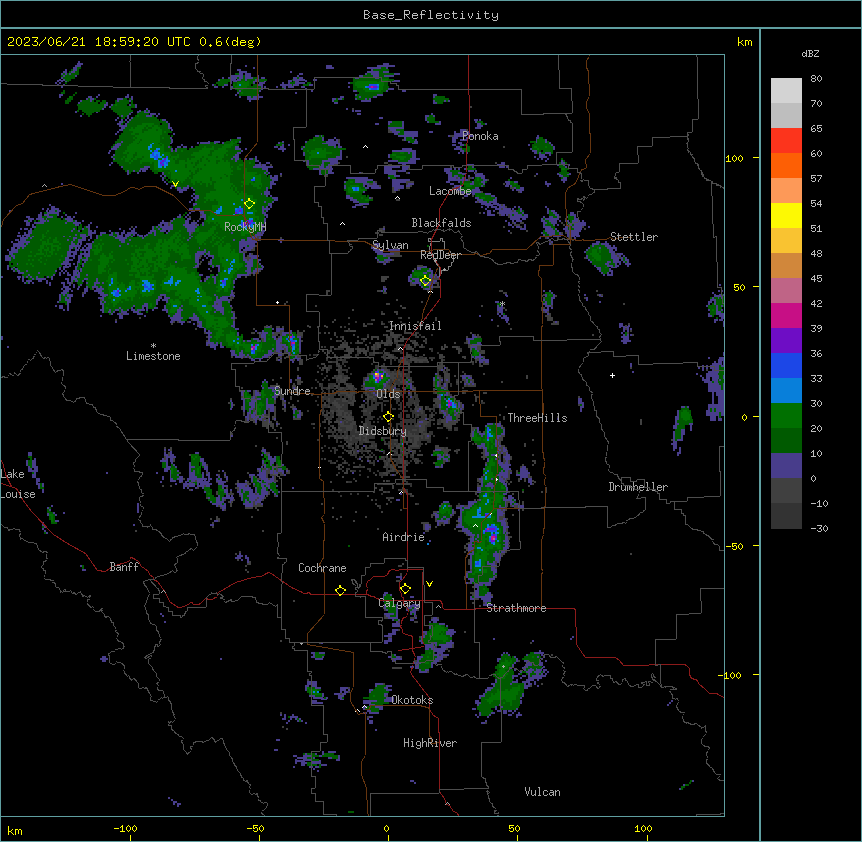The width and height of the screenshot is (862, 842).
Task: Click the Strathmore label
Action: click(516, 608)
